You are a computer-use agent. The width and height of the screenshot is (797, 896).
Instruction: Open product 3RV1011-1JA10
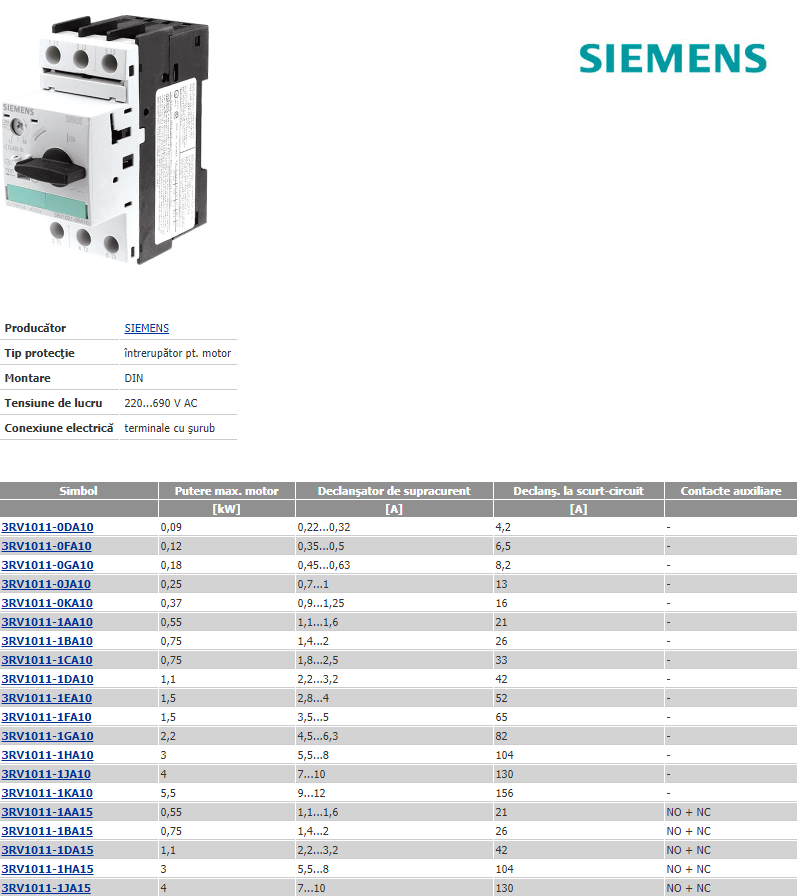click(46, 774)
